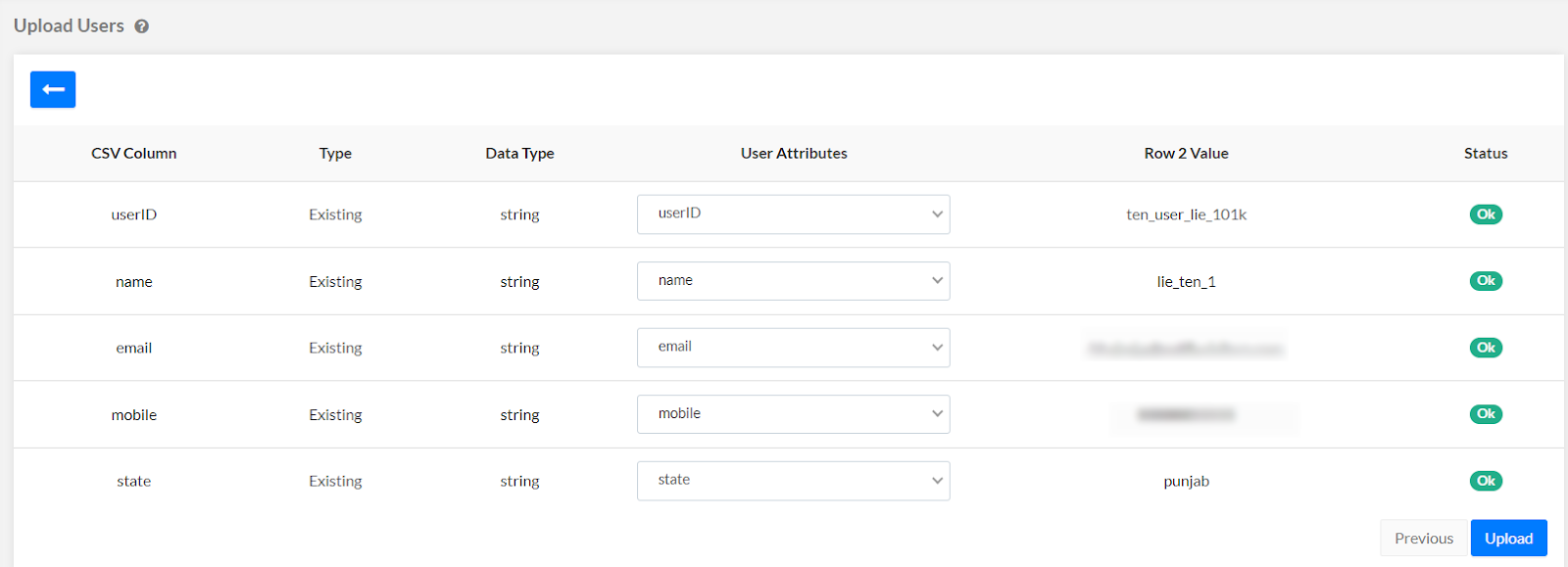
Task: Click the blue back arrow button
Action: pos(53,89)
